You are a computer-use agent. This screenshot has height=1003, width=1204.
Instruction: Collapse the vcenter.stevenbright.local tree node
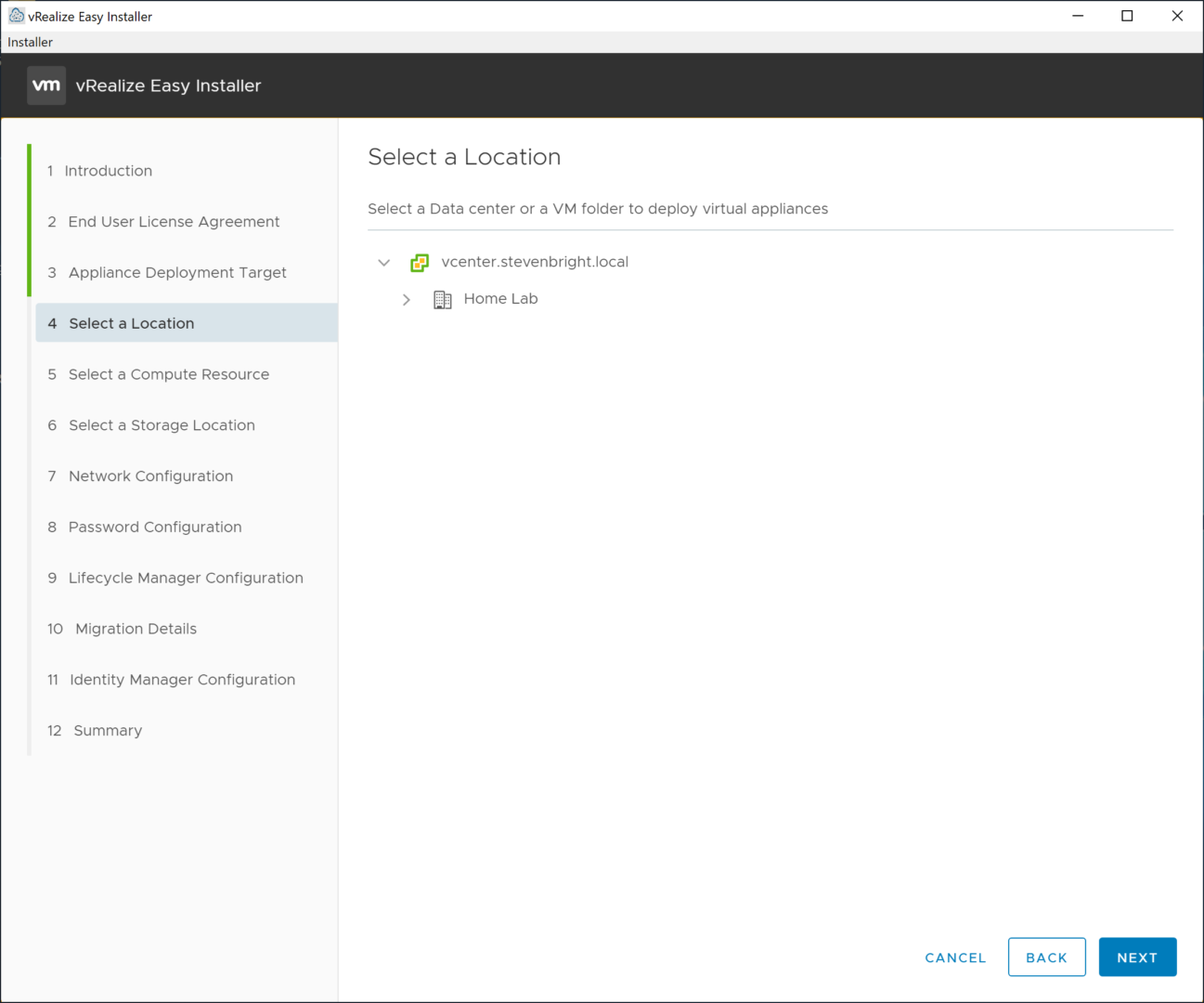coord(384,263)
